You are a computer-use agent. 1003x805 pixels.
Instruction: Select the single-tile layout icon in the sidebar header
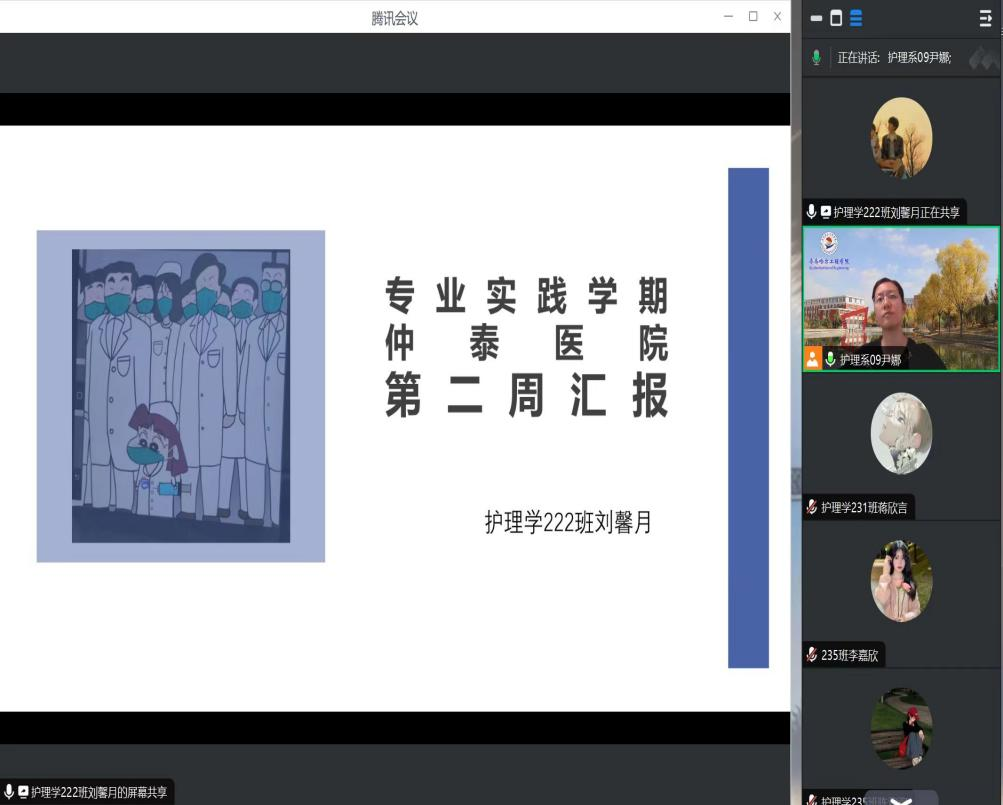point(836,18)
